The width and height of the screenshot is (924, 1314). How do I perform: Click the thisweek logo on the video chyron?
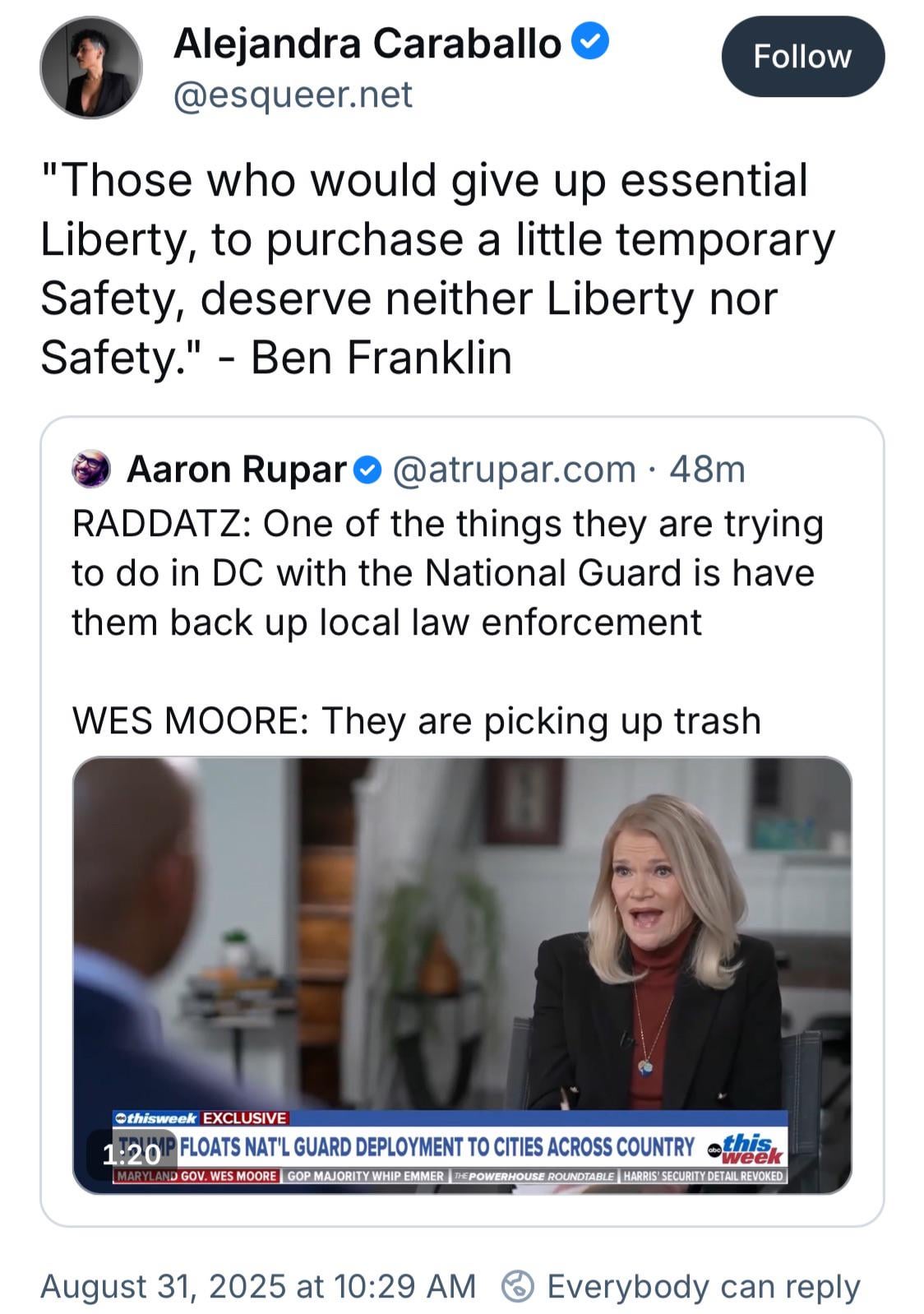pyautogui.click(x=156, y=1118)
